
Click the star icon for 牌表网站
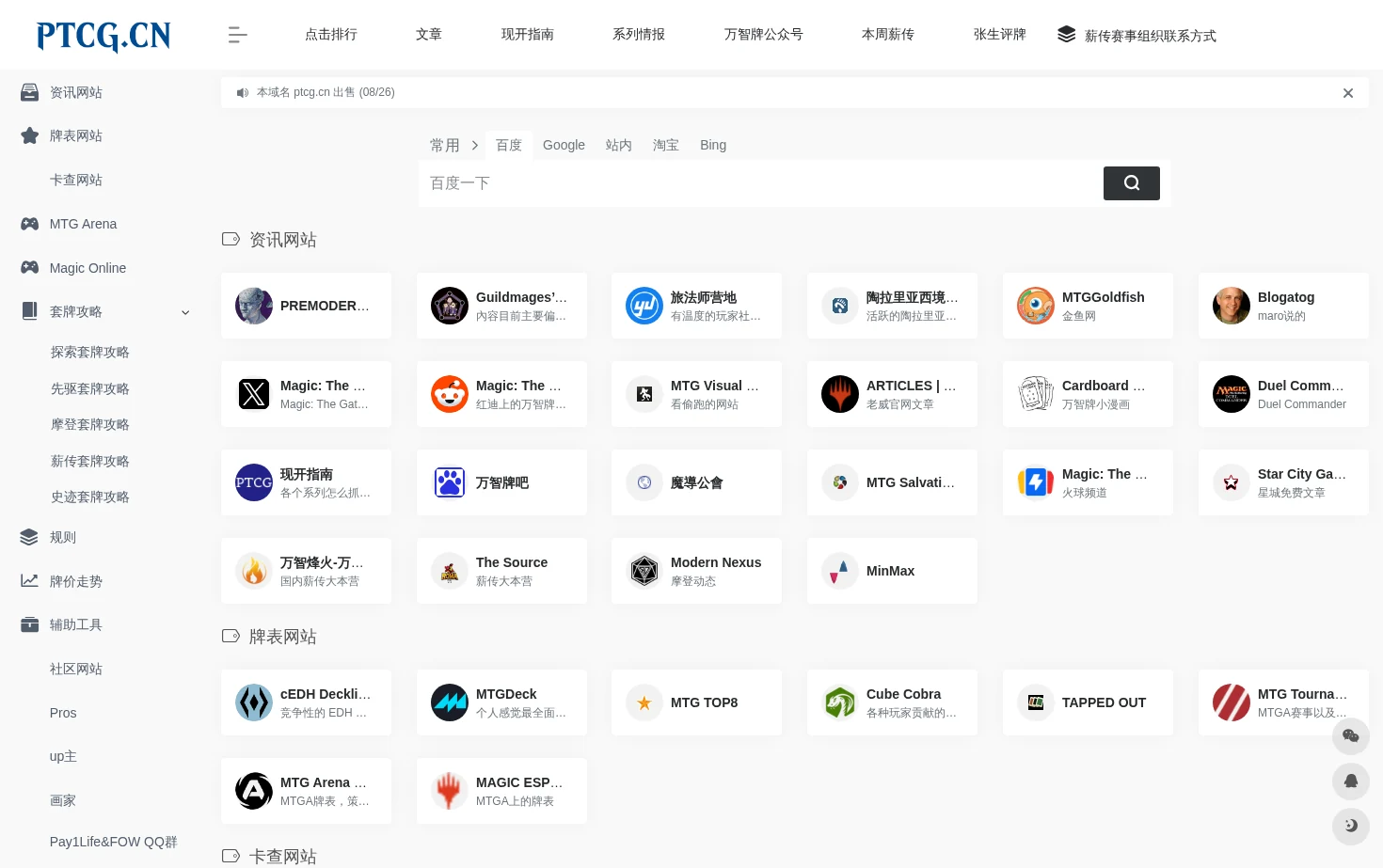[30, 135]
